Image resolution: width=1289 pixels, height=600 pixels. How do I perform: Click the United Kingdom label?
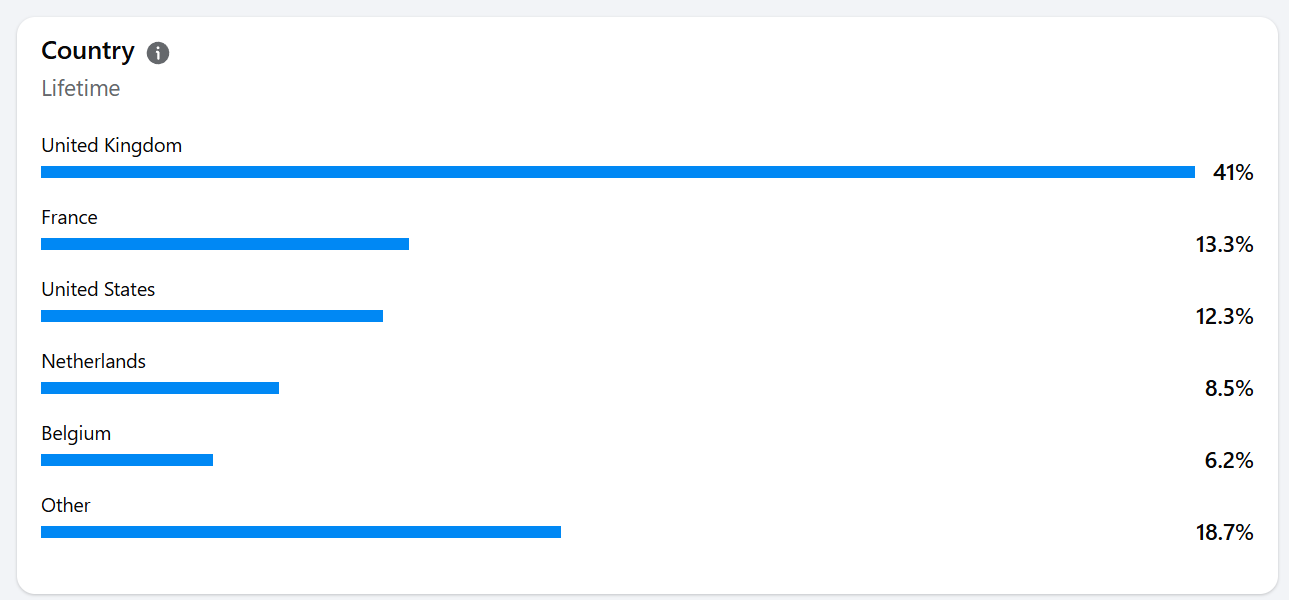point(112,145)
